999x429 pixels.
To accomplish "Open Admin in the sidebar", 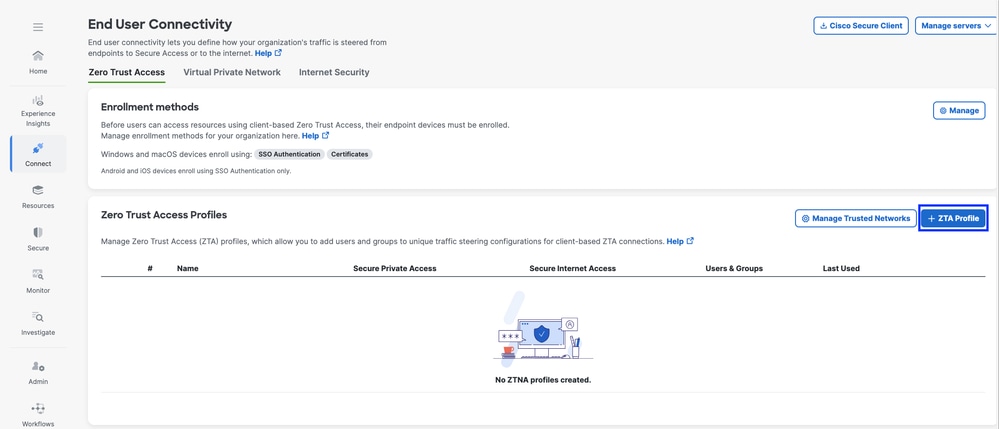I will 38,372.
